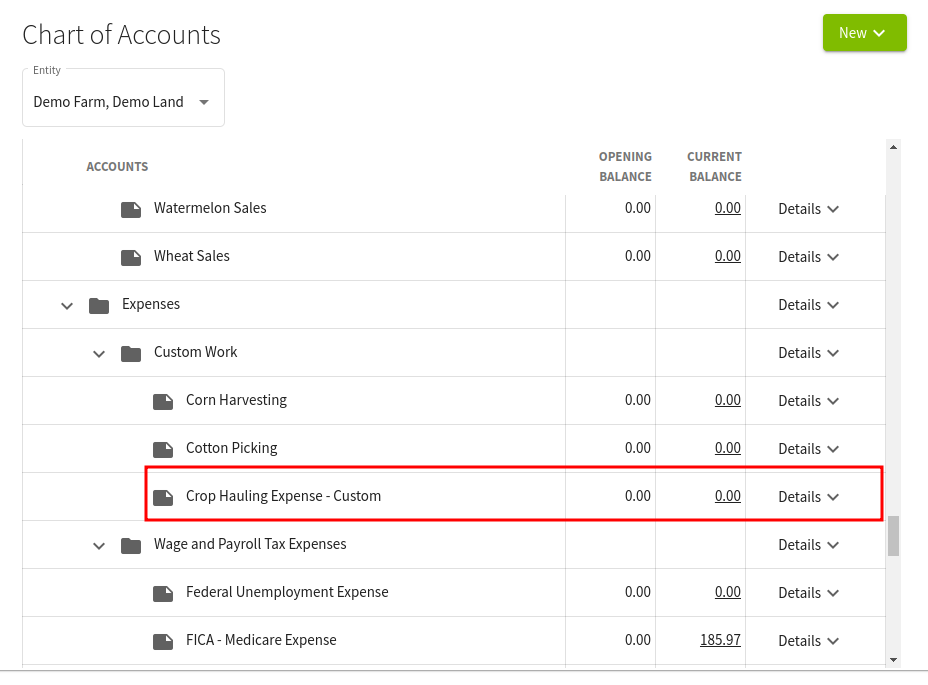Click the folder icon beside Expenses
Image resolution: width=928 pixels, height=685 pixels.
click(99, 304)
